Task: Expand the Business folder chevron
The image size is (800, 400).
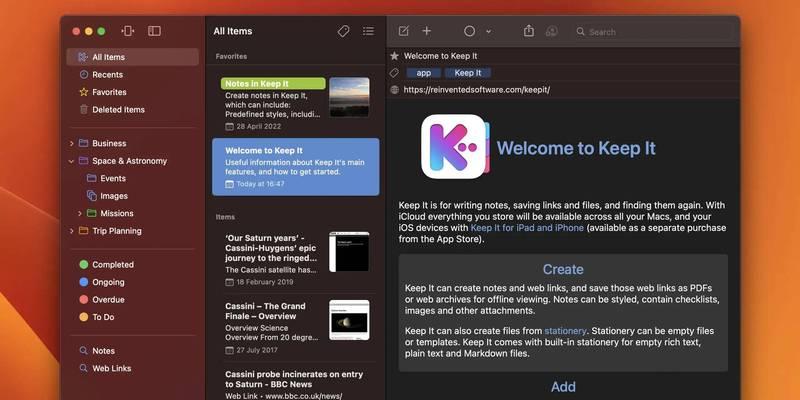Action: [x=71, y=144]
